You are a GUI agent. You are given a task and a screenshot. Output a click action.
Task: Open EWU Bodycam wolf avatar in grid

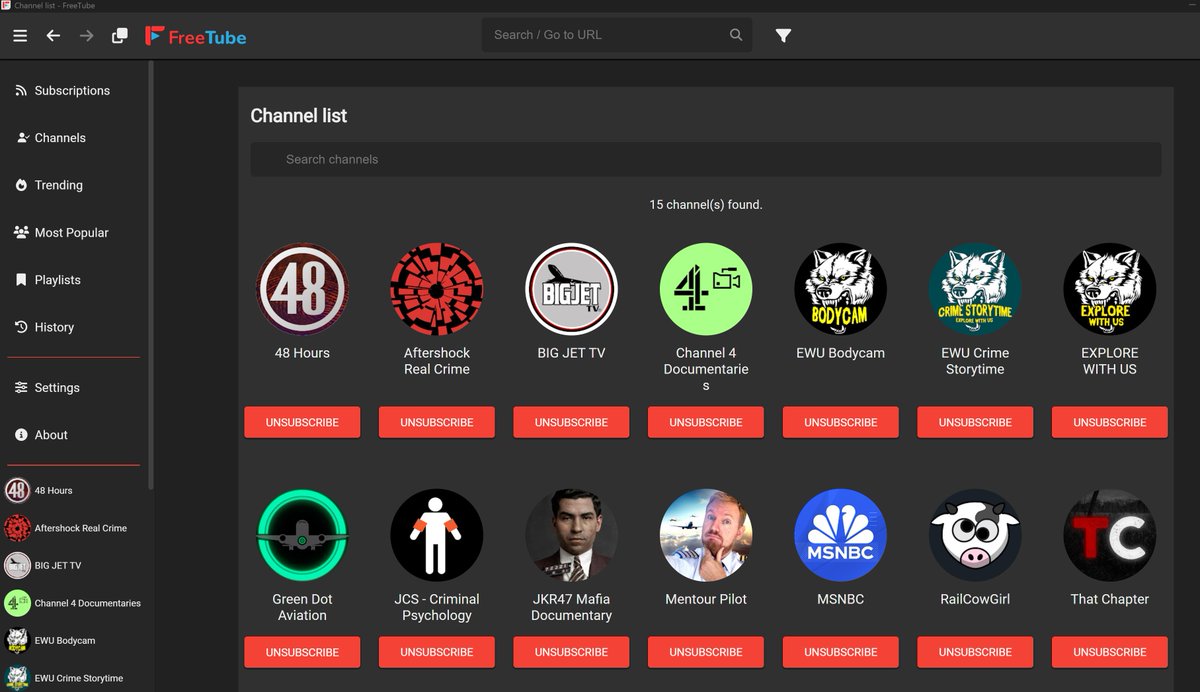[840, 289]
